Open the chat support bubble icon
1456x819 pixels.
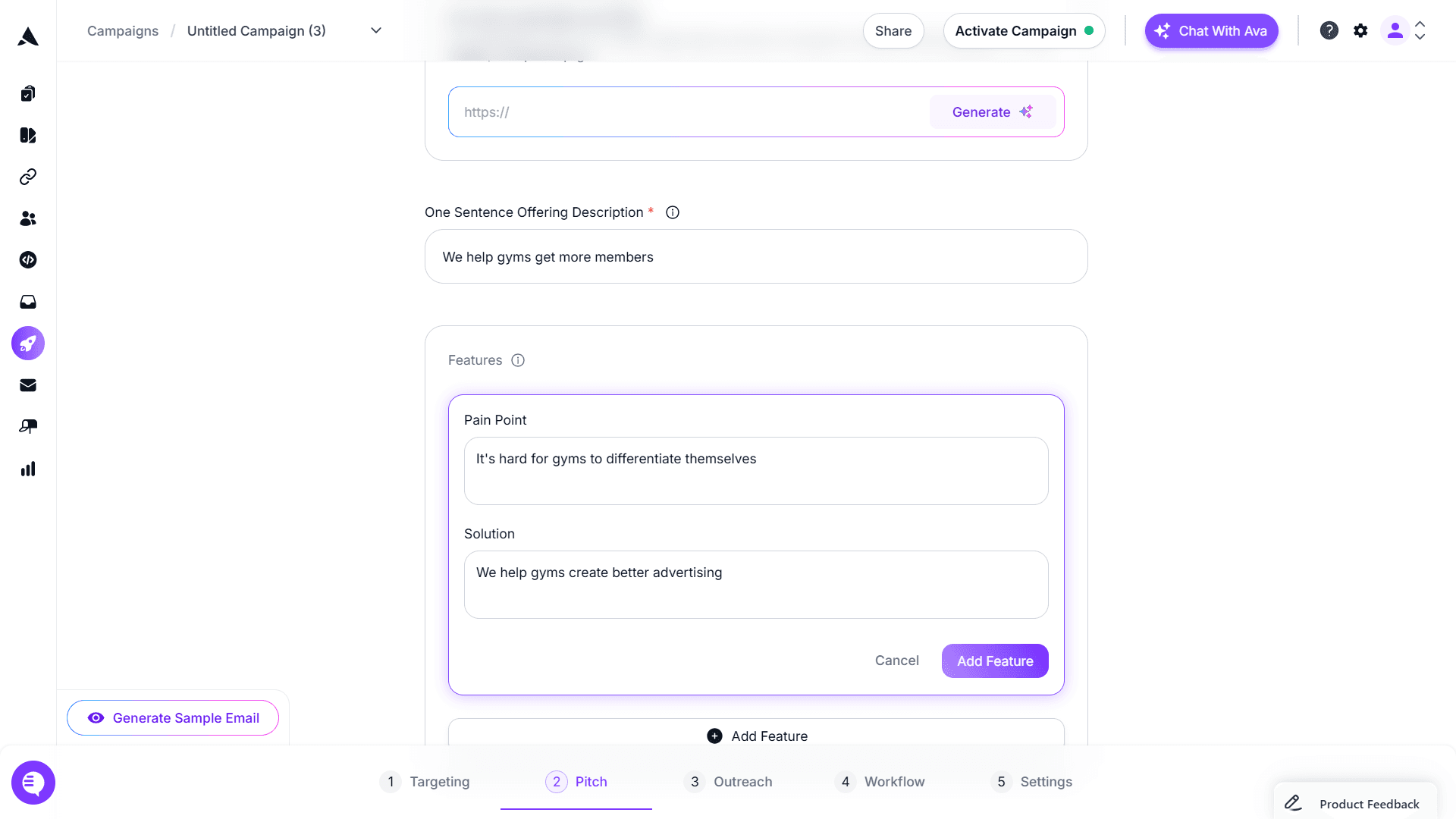click(x=33, y=783)
